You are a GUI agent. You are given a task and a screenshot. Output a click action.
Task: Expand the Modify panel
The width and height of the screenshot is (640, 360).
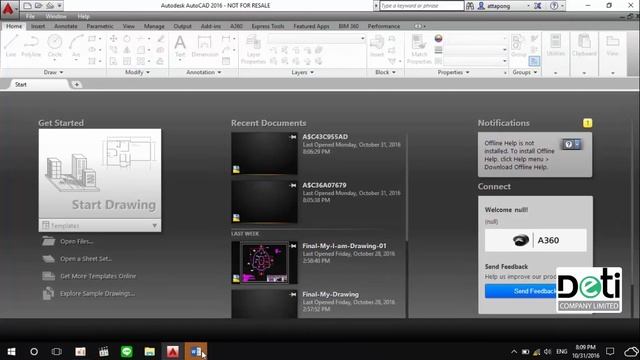[x=138, y=72]
